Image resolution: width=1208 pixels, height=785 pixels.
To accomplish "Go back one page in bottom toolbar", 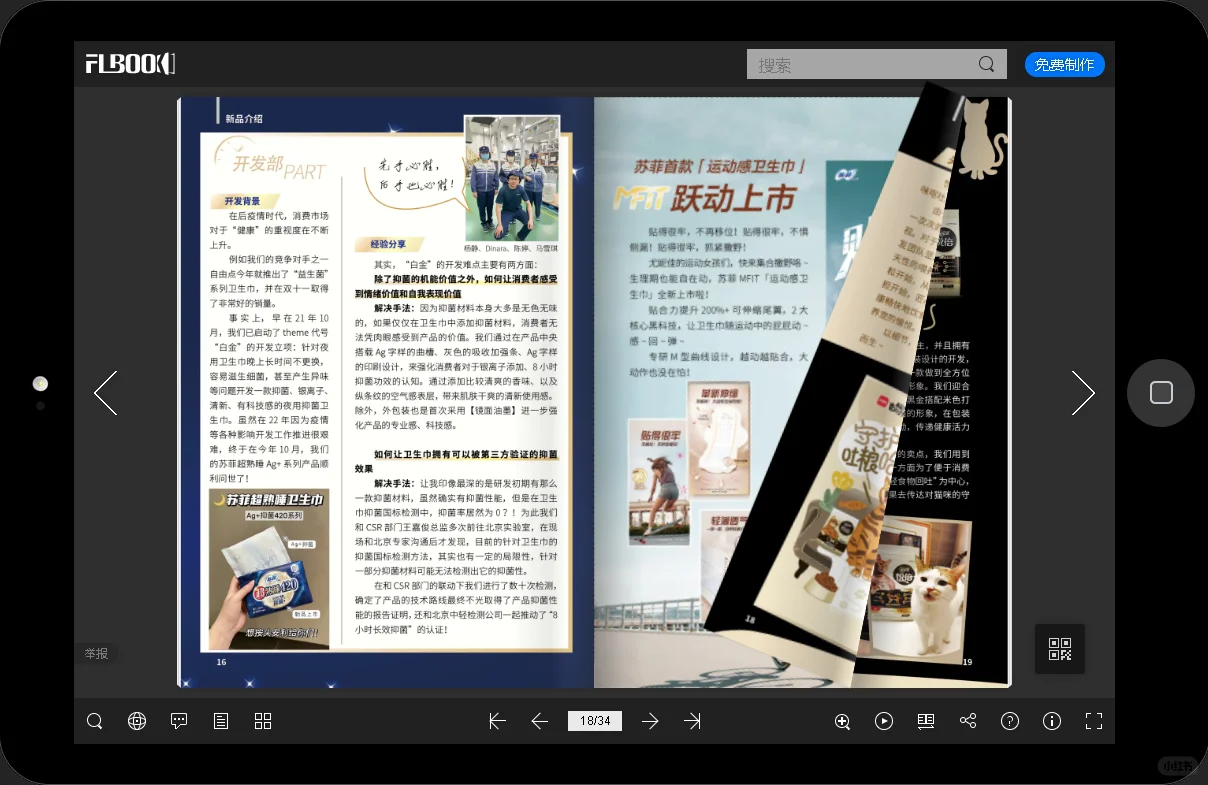I will (540, 721).
